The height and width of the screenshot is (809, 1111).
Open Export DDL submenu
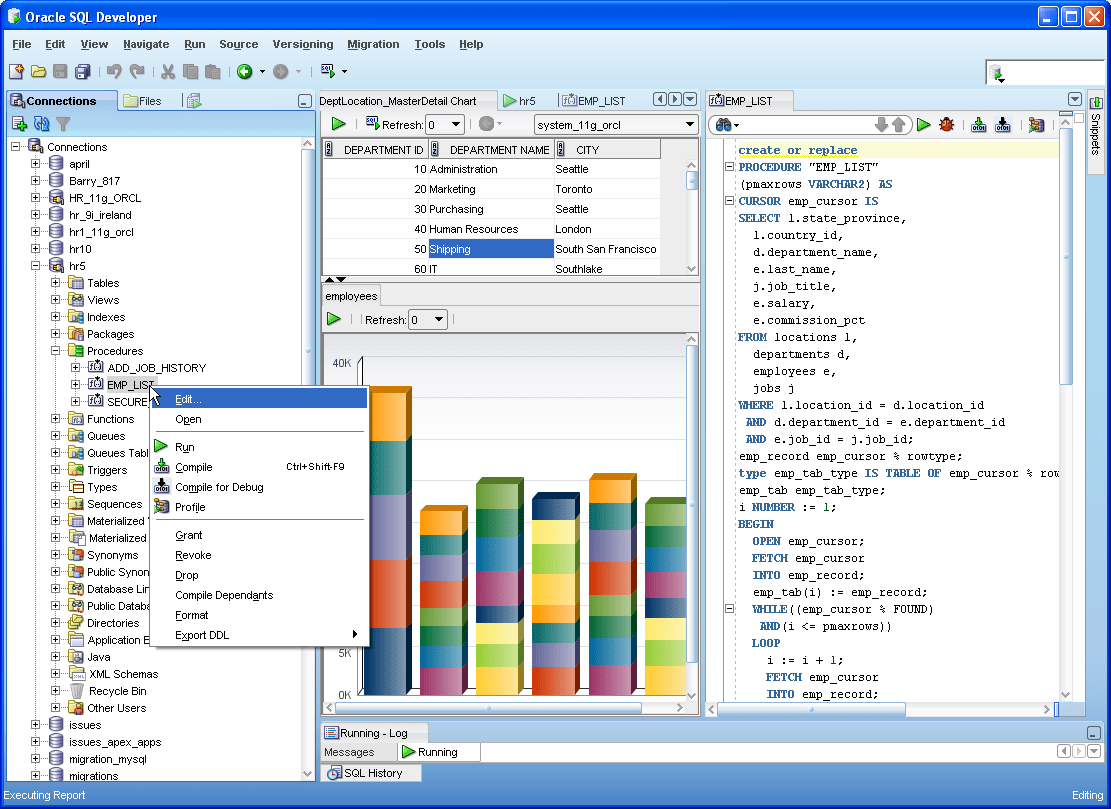click(261, 635)
